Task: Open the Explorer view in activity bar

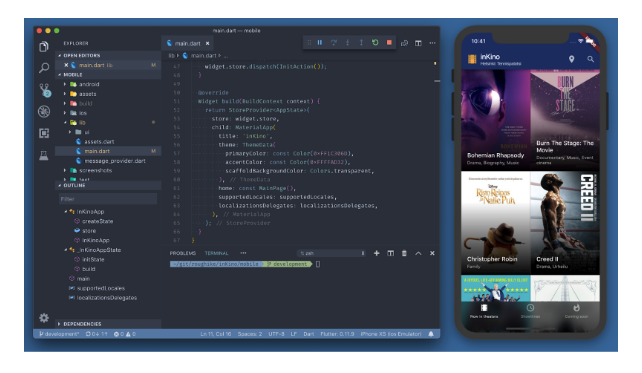Action: click(x=44, y=47)
